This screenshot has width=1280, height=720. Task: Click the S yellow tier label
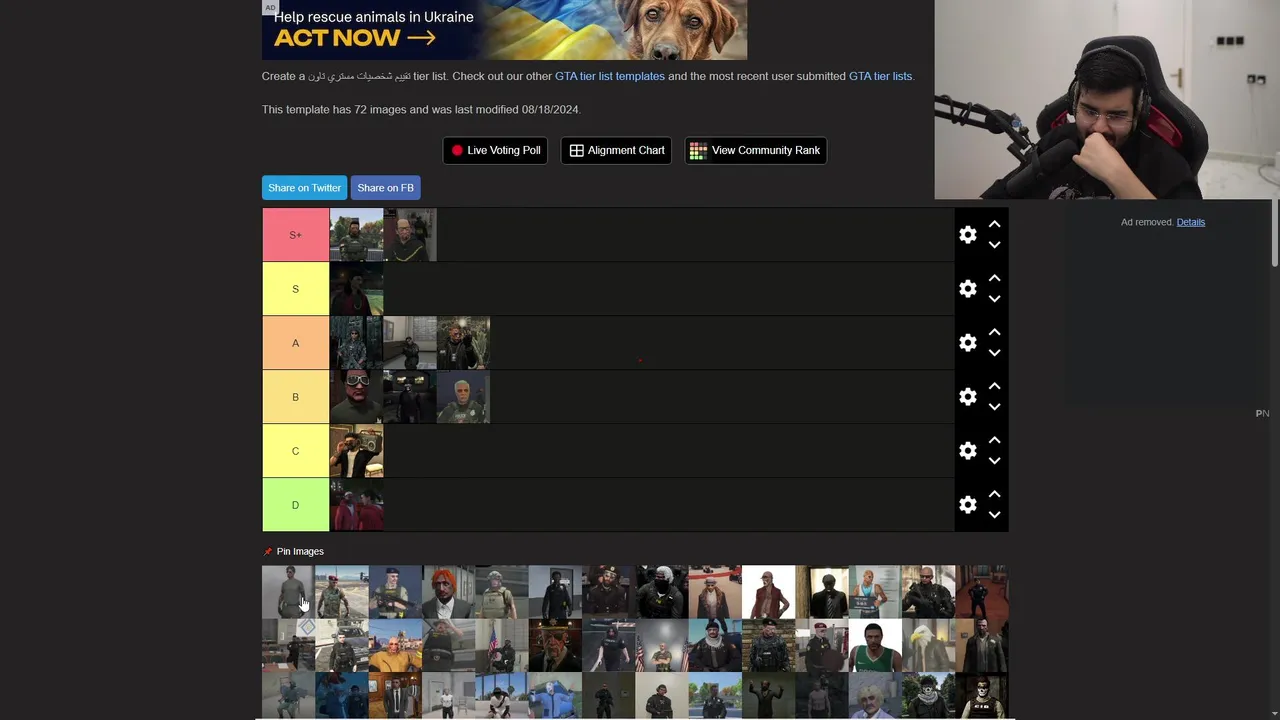coord(295,289)
